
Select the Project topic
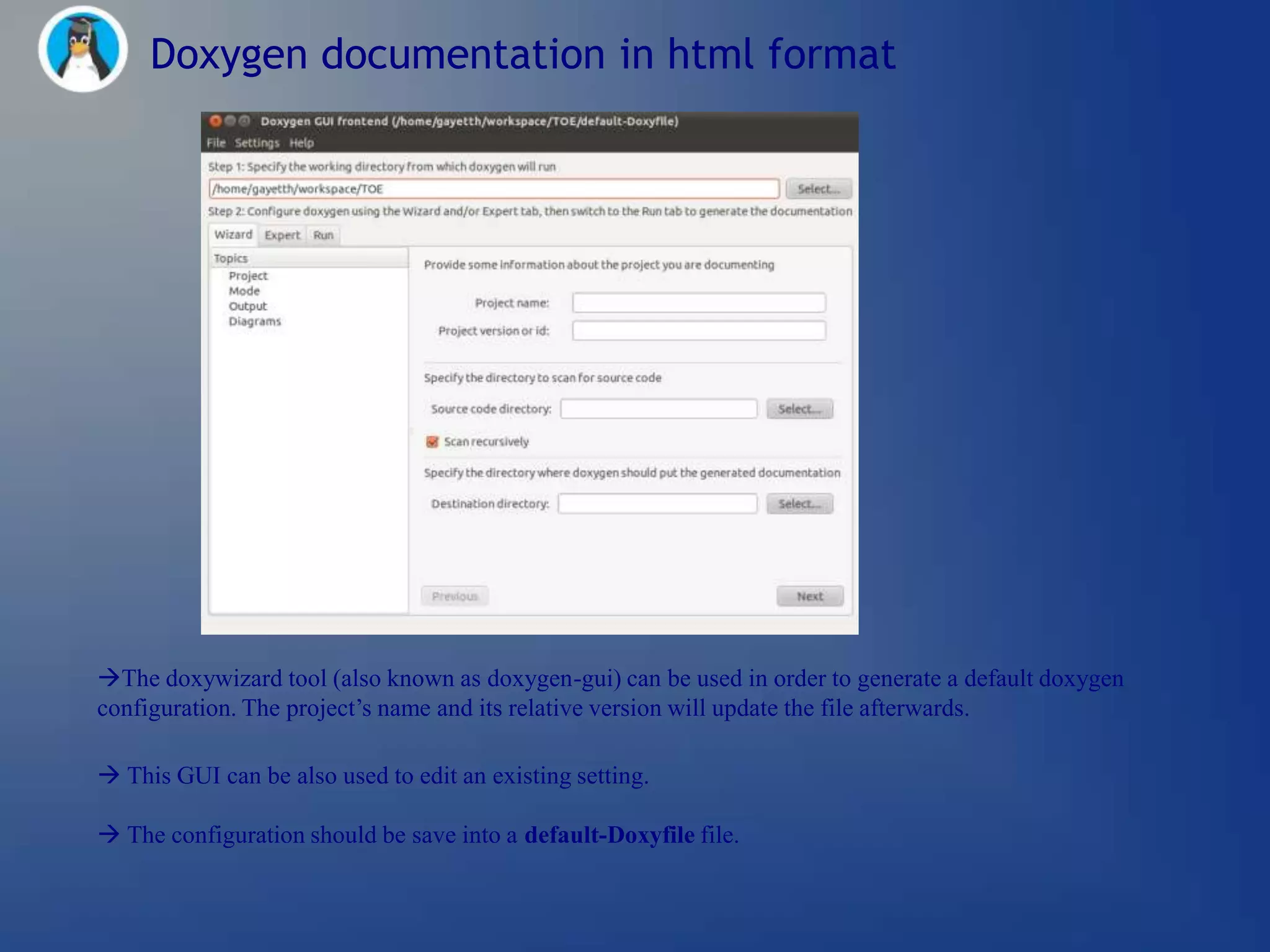[248, 276]
